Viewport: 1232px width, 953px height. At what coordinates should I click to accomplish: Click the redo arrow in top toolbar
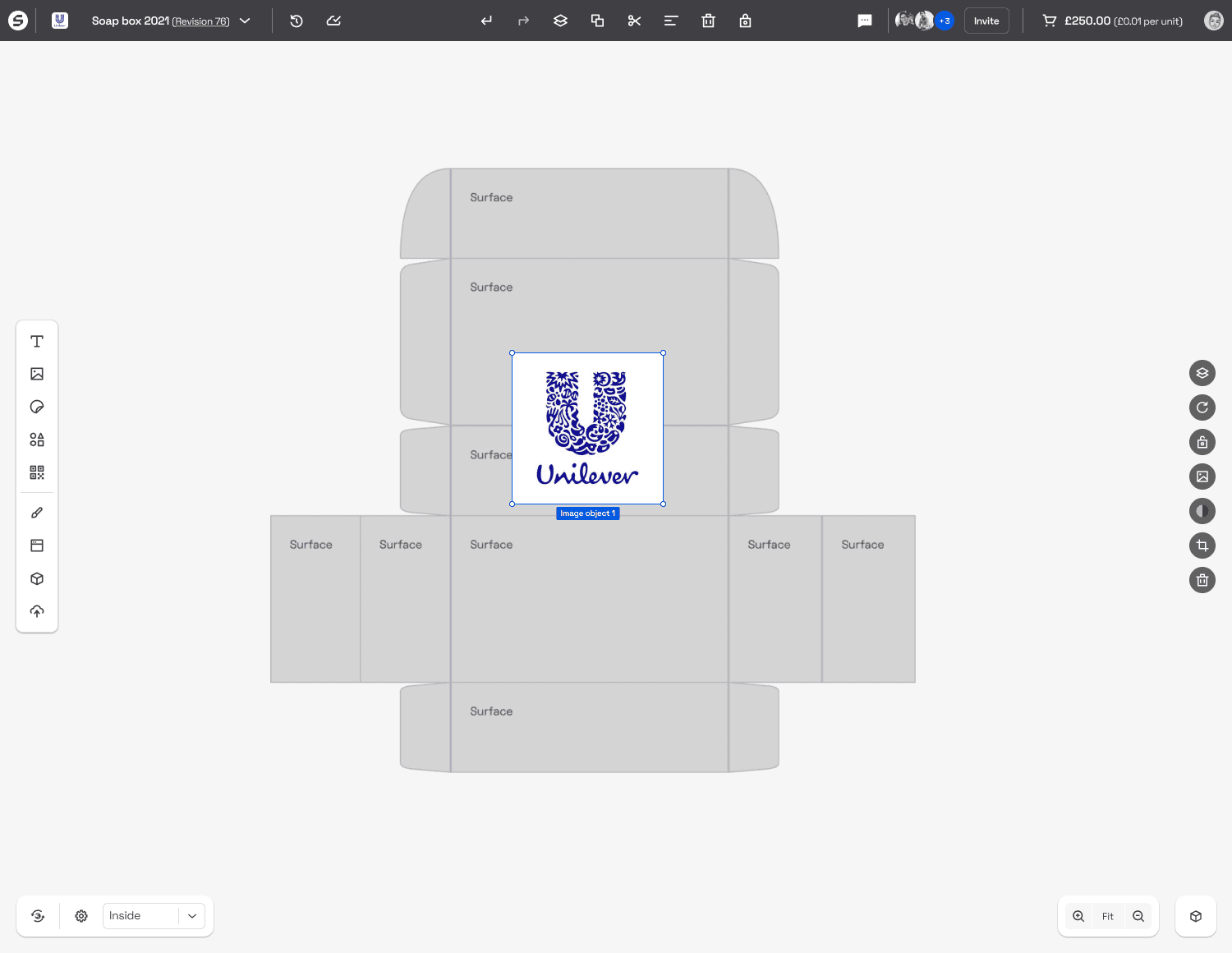[x=523, y=21]
